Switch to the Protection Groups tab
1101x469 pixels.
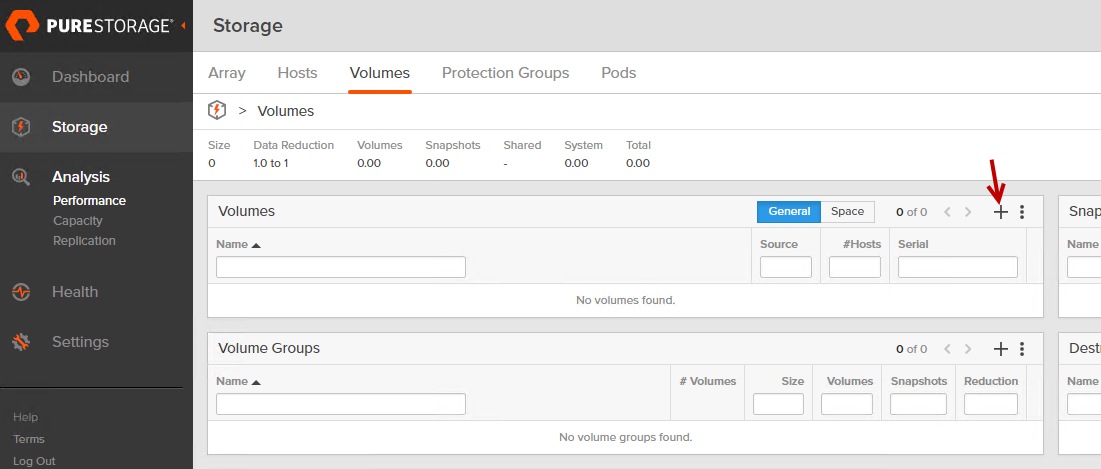pos(506,73)
